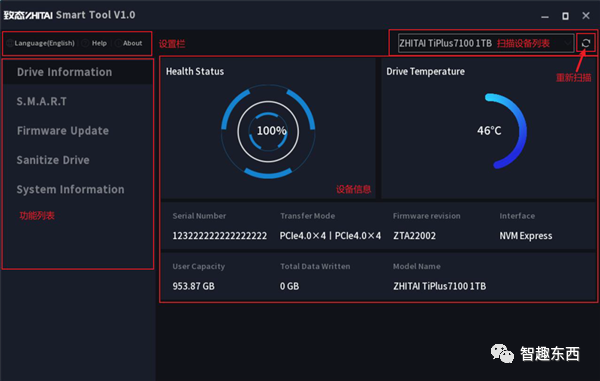
Task: Click the 100% health status gauge
Action: (268, 131)
